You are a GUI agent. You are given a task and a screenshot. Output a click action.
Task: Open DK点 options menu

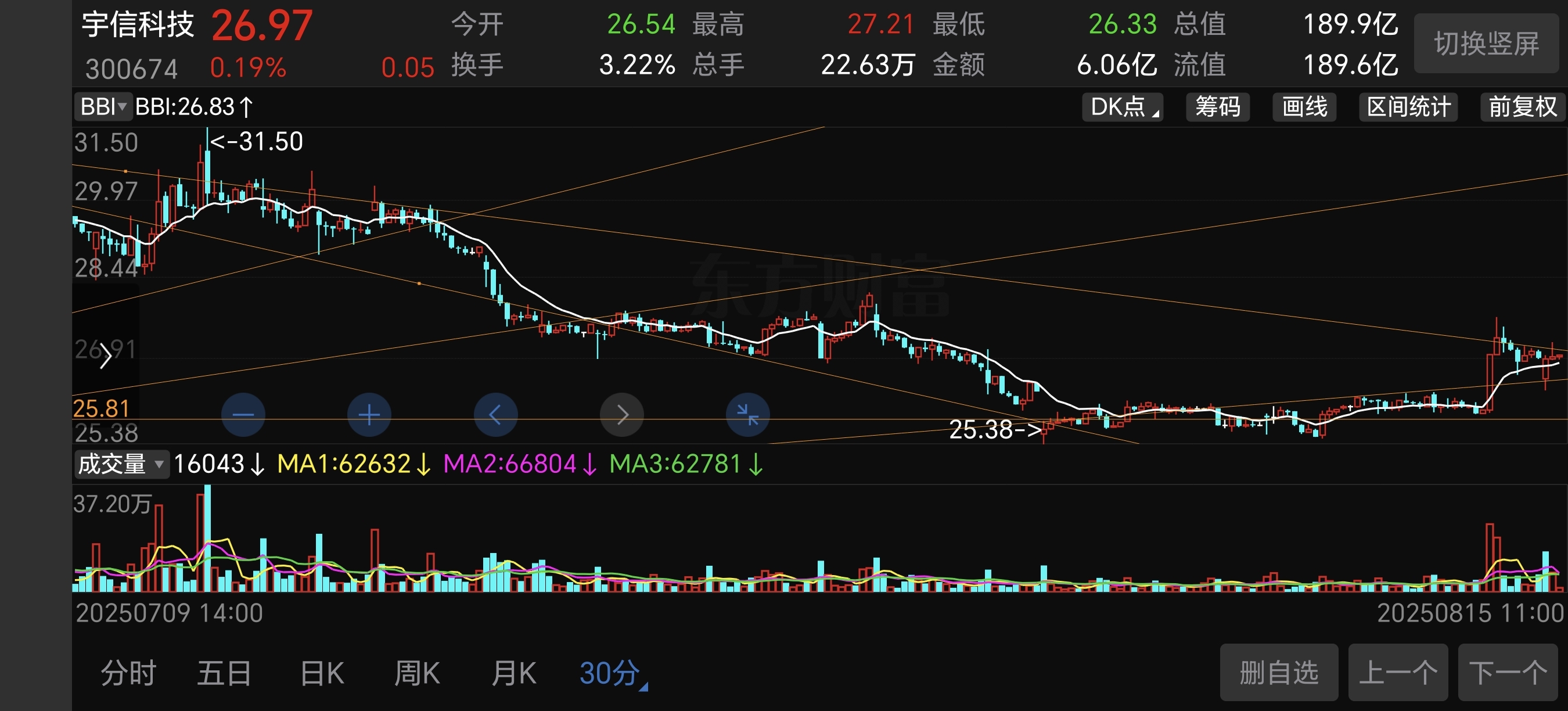[1123, 107]
